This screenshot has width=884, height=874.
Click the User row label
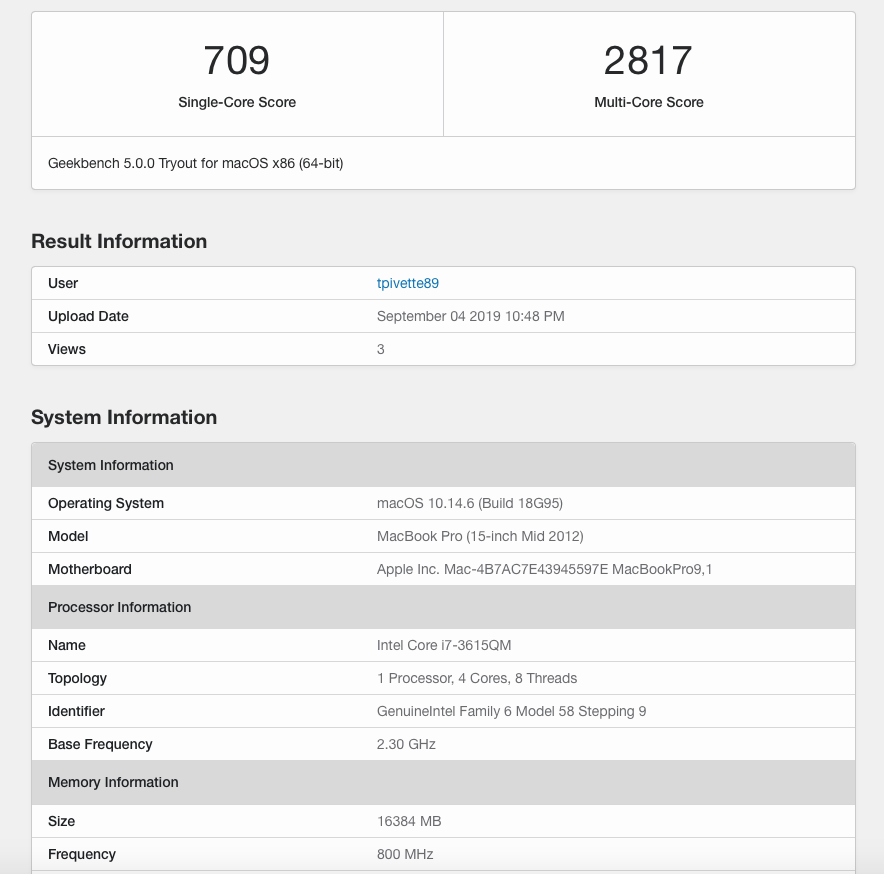coord(63,283)
